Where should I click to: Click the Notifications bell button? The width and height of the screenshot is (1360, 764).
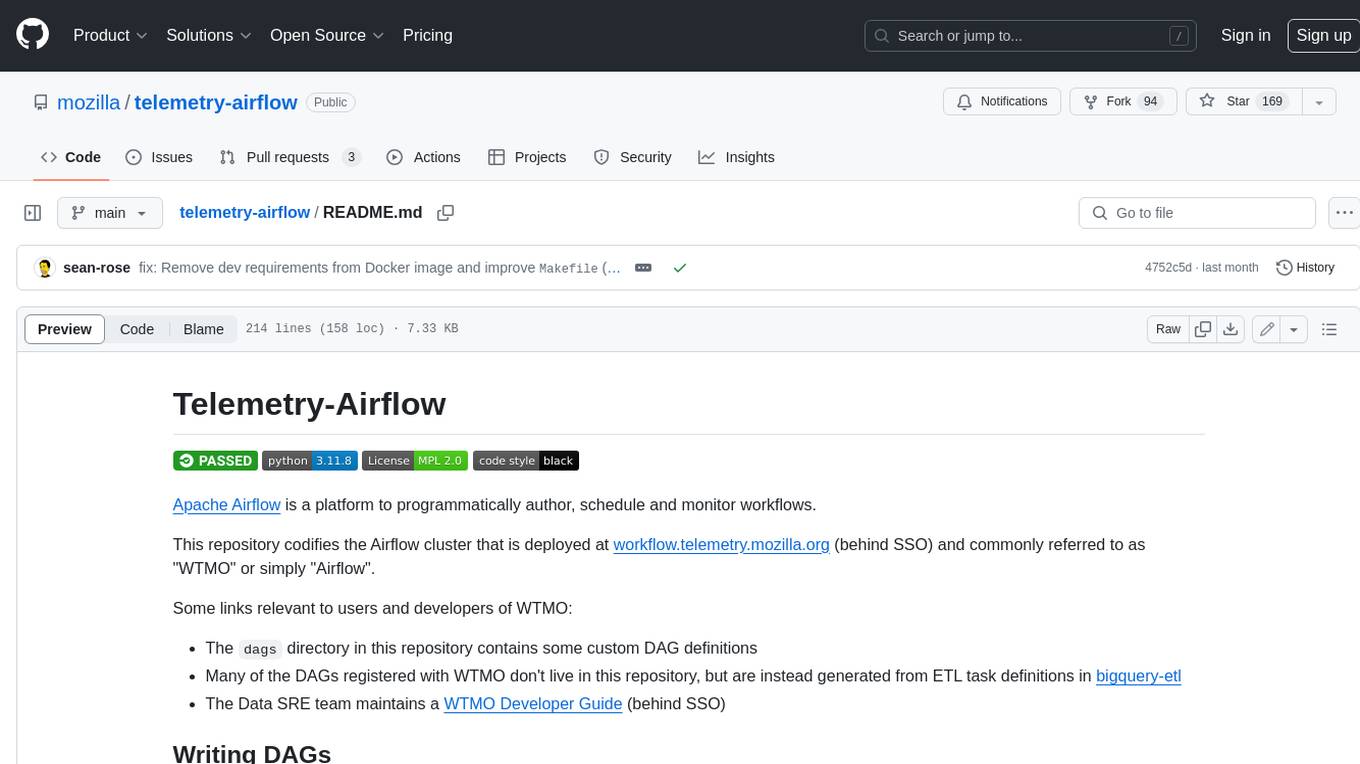1002,101
